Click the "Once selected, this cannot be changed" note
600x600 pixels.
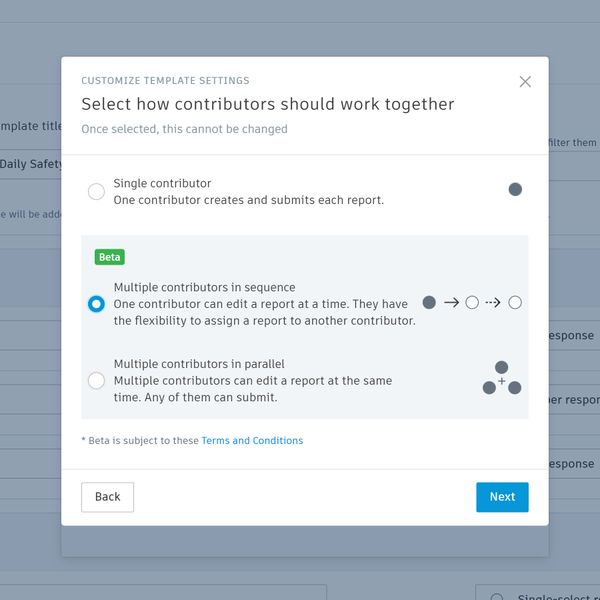coord(184,129)
